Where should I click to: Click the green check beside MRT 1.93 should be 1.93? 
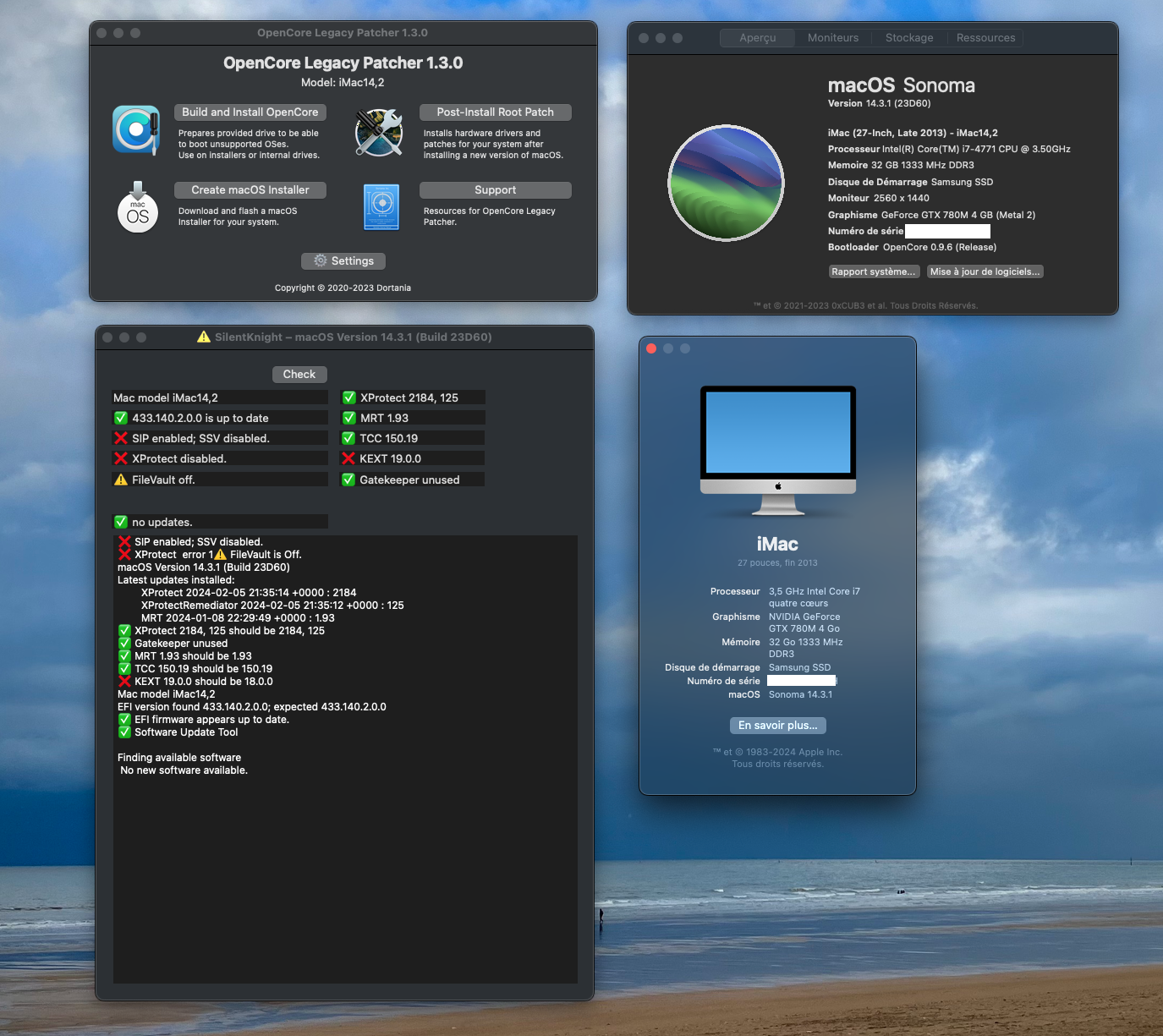point(124,656)
